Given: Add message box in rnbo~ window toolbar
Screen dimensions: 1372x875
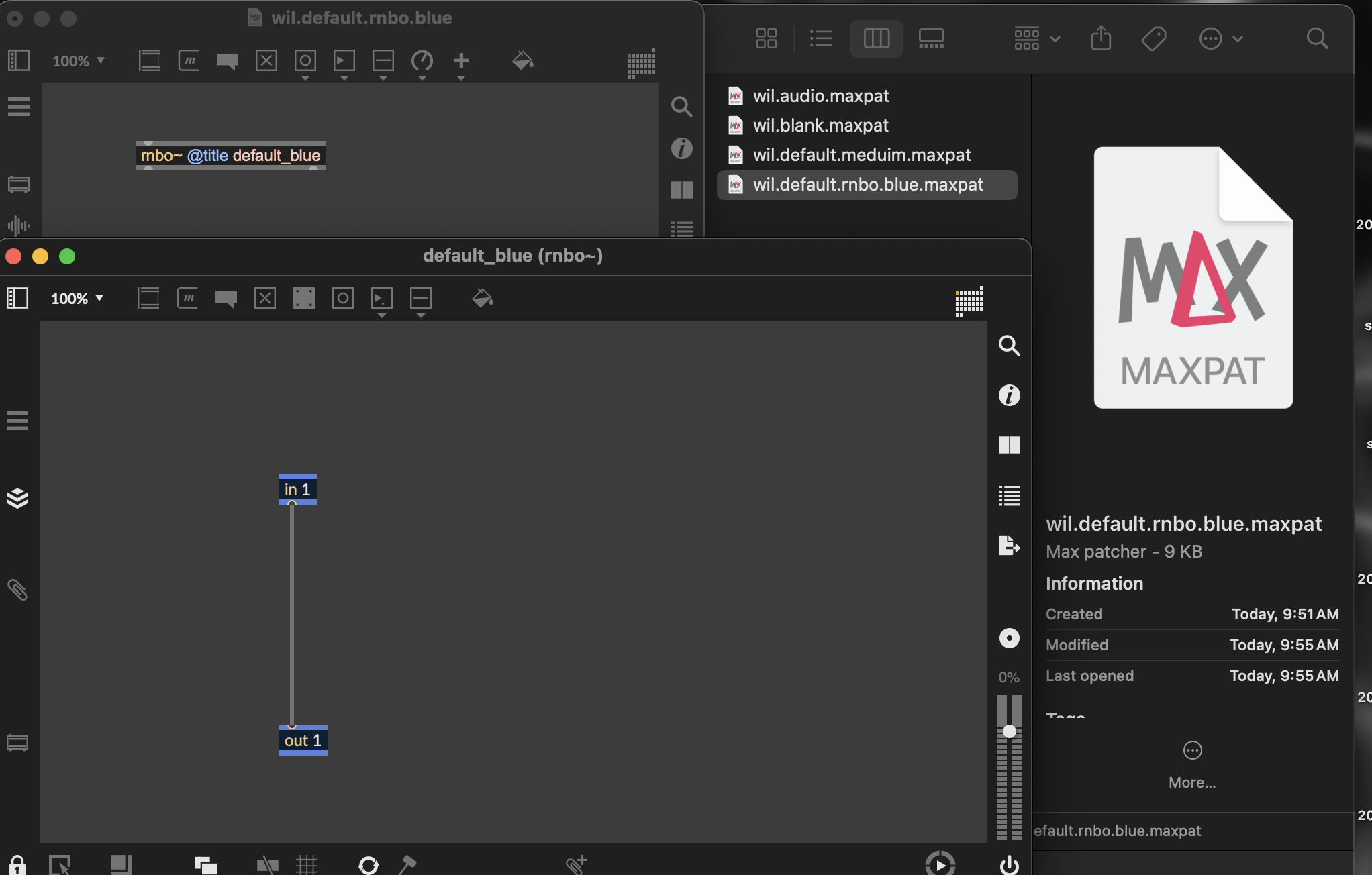Looking at the screenshot, I should pyautogui.click(x=187, y=298).
